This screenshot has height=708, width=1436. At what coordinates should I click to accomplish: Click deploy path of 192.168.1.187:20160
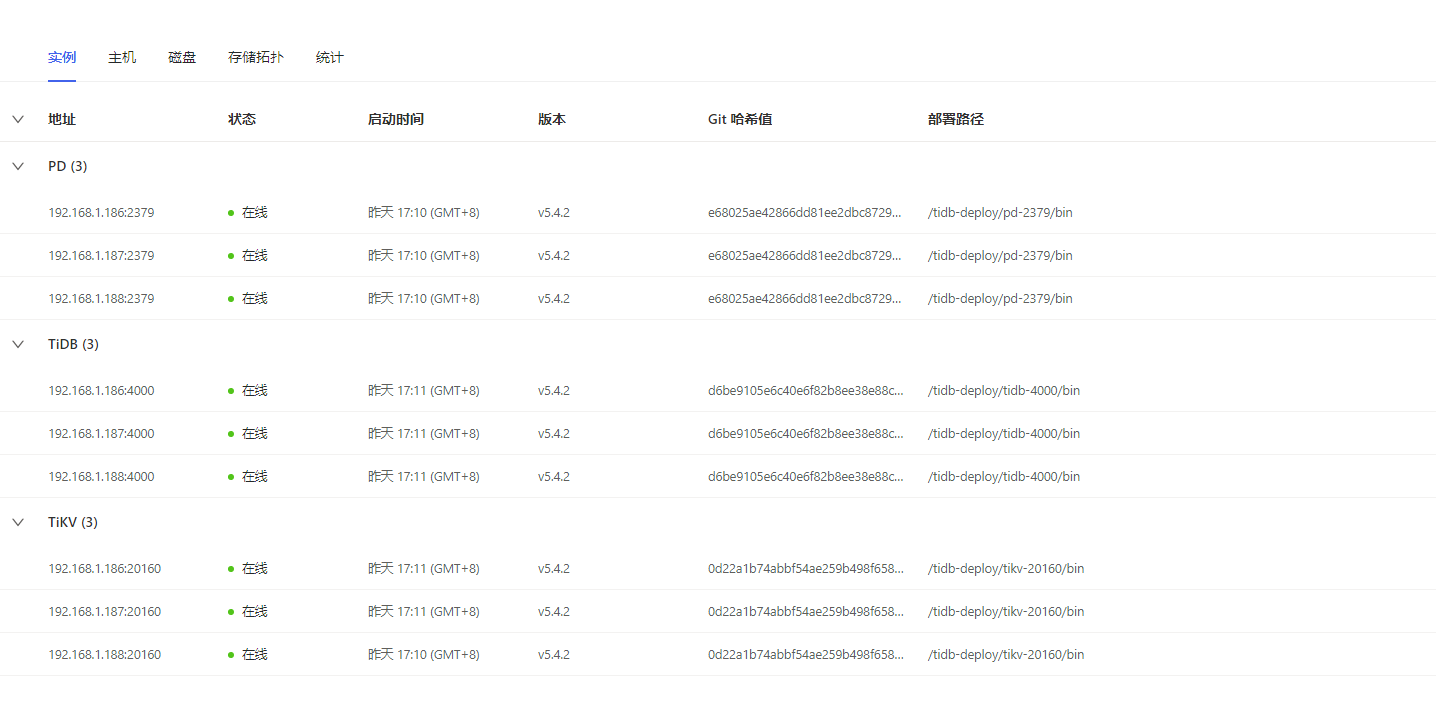[1006, 612]
